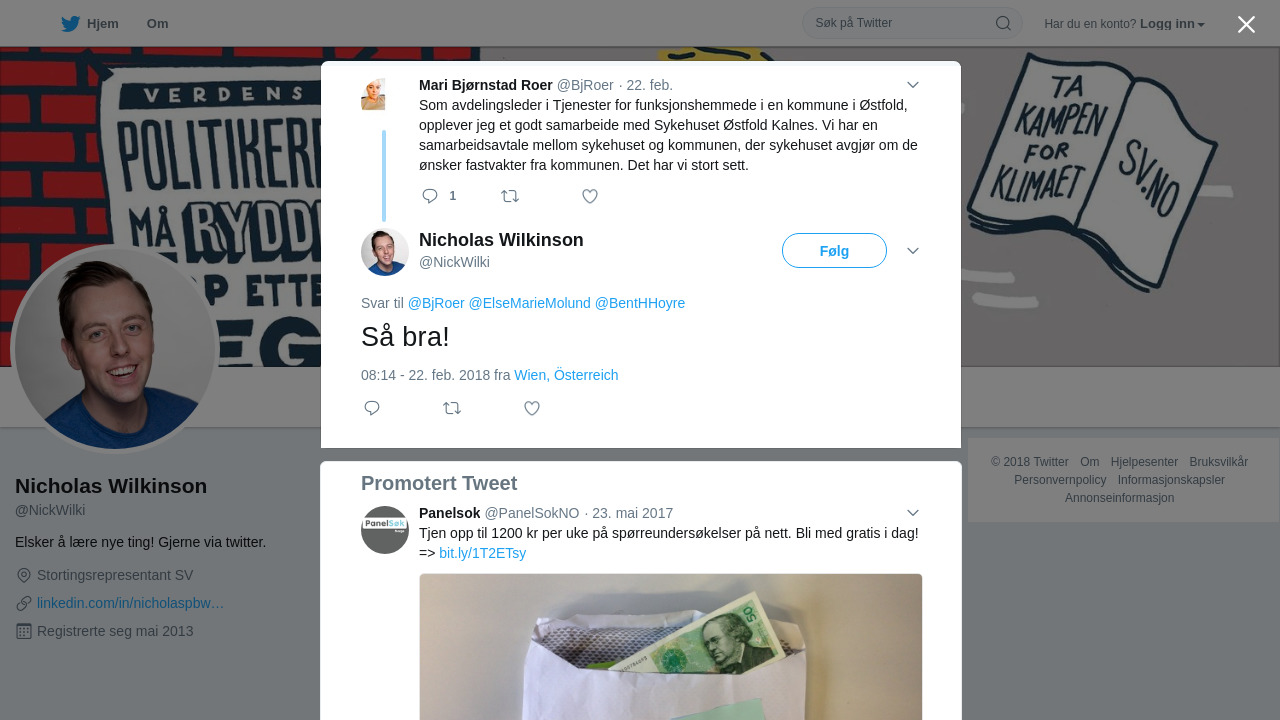Retweet Mari Bjørnstad Roer's tweet
Screen dimensions: 1280x720
click(x=510, y=196)
